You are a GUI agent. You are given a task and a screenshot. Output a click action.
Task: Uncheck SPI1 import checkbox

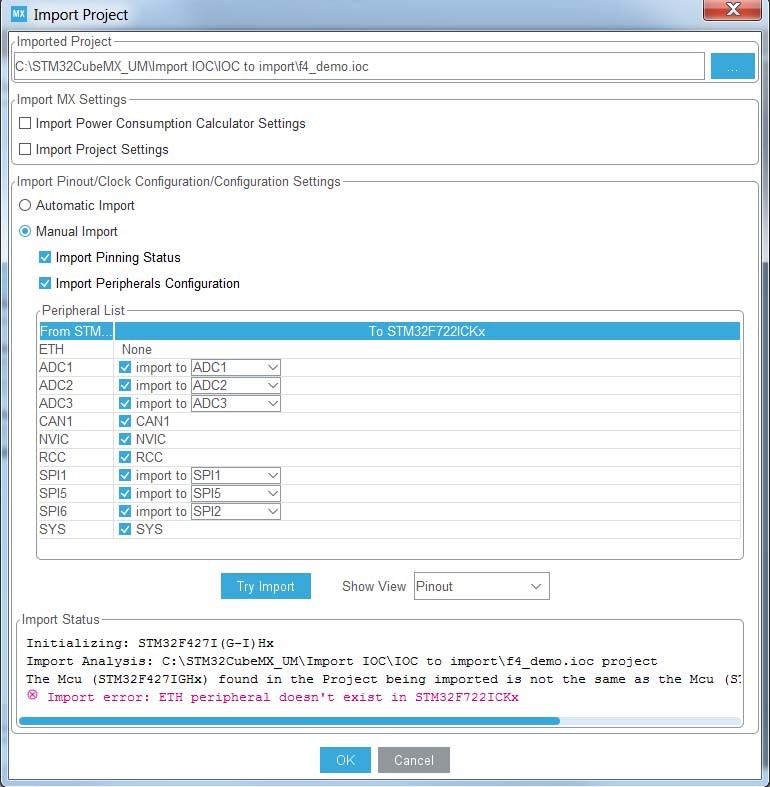tap(125, 475)
